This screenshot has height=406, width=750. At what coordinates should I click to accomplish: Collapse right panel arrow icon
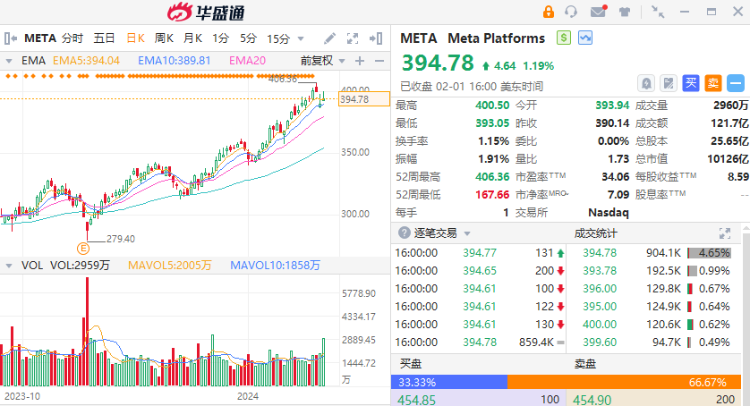click(376, 38)
